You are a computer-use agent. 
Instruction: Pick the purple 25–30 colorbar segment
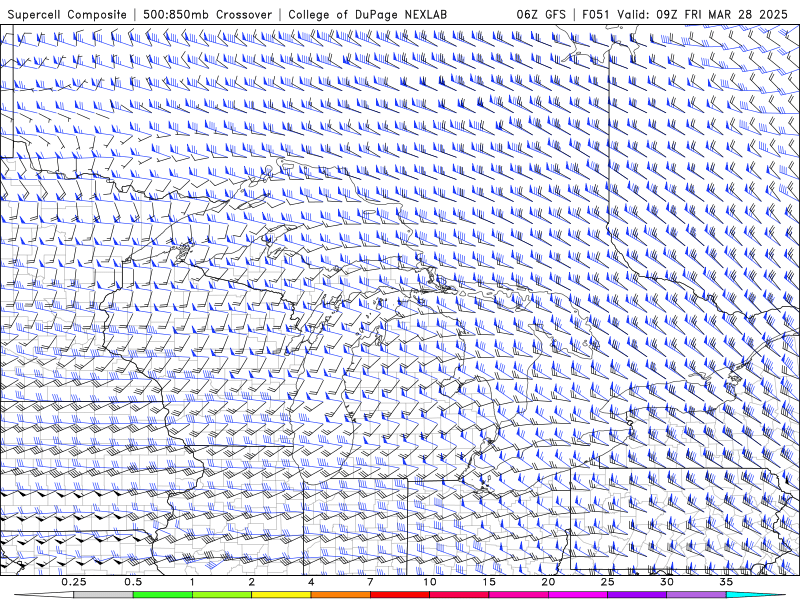pyautogui.click(x=637, y=595)
